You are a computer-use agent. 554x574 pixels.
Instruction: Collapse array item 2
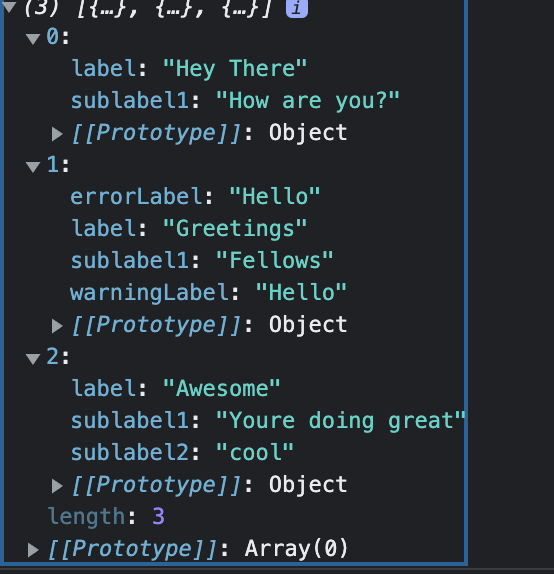click(x=33, y=358)
